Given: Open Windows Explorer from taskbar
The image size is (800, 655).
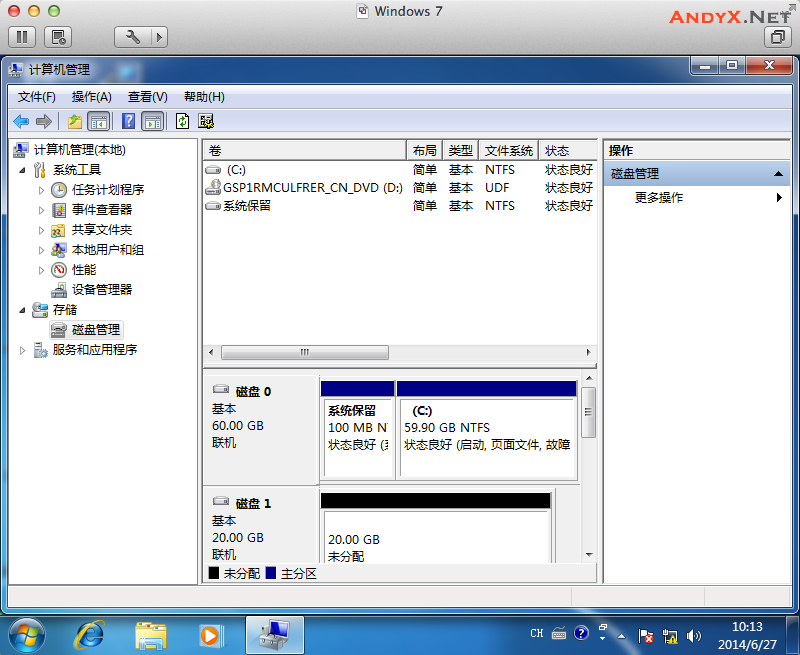Looking at the screenshot, I should coord(151,636).
